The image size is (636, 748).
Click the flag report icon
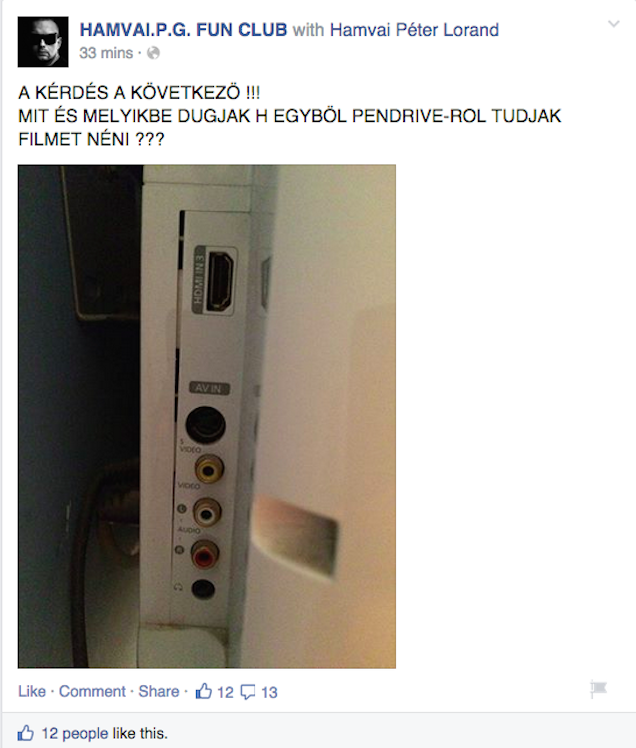(598, 689)
